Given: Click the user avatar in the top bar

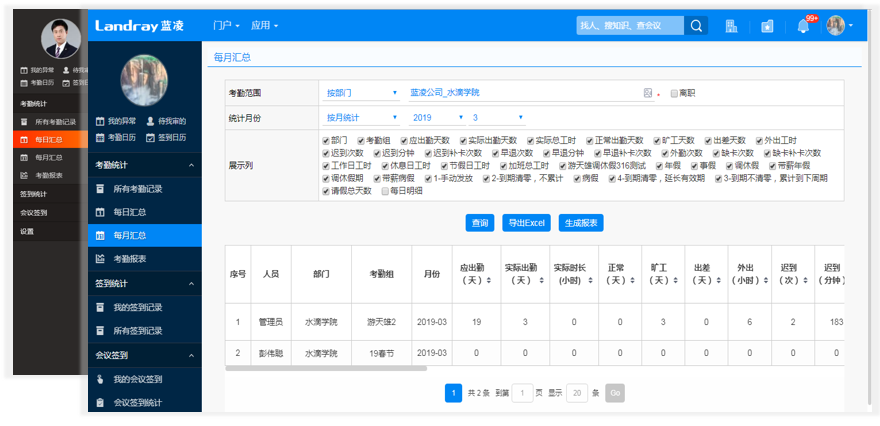Looking at the screenshot, I should 835,26.
